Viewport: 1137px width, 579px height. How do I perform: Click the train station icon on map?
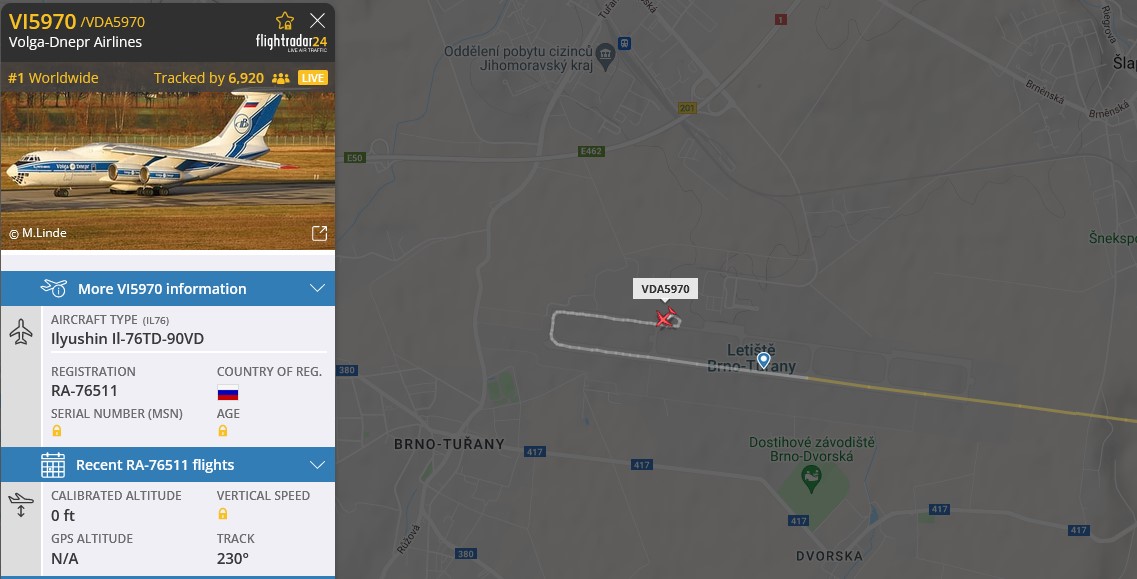pos(624,44)
